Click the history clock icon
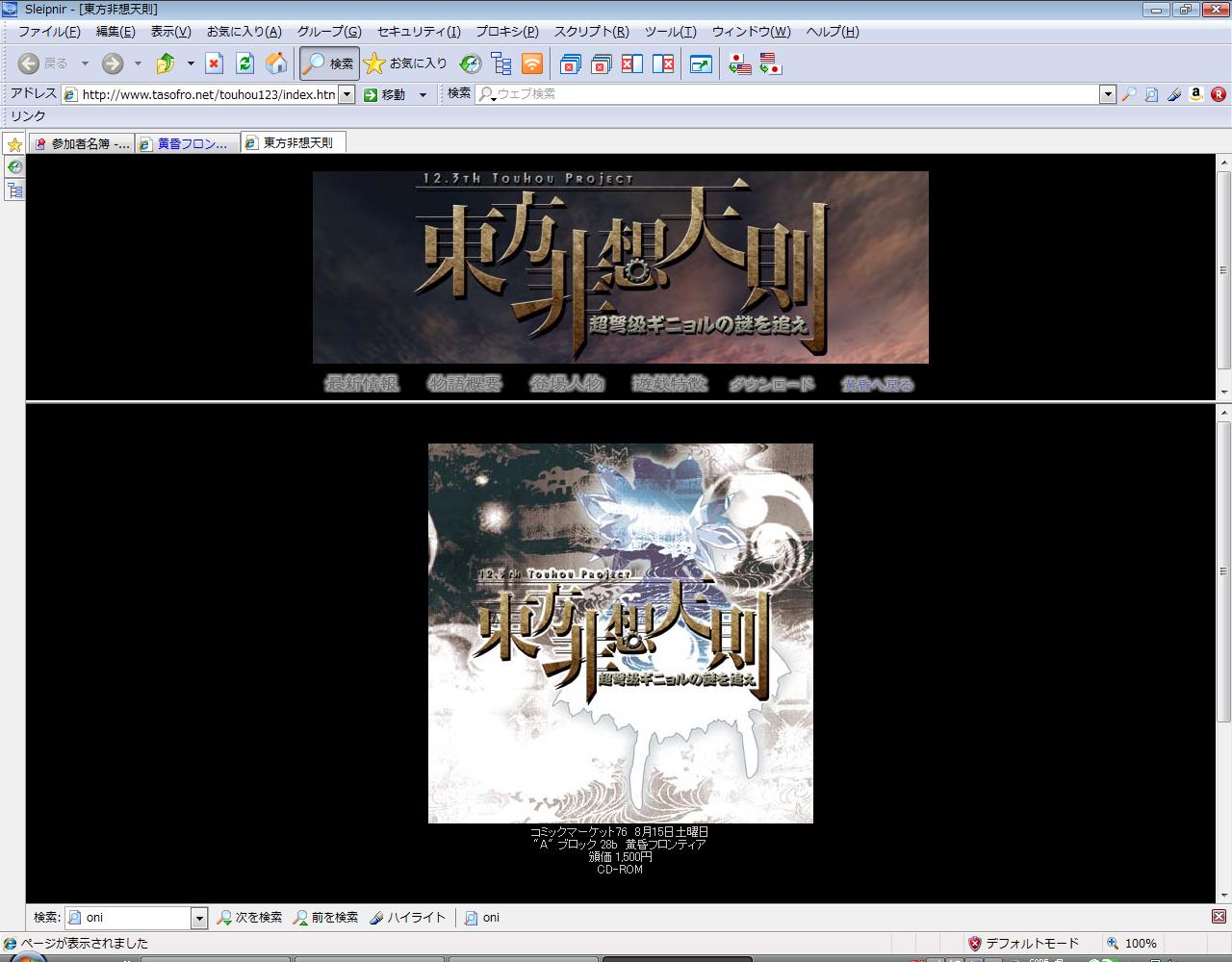1232x962 pixels. (470, 63)
